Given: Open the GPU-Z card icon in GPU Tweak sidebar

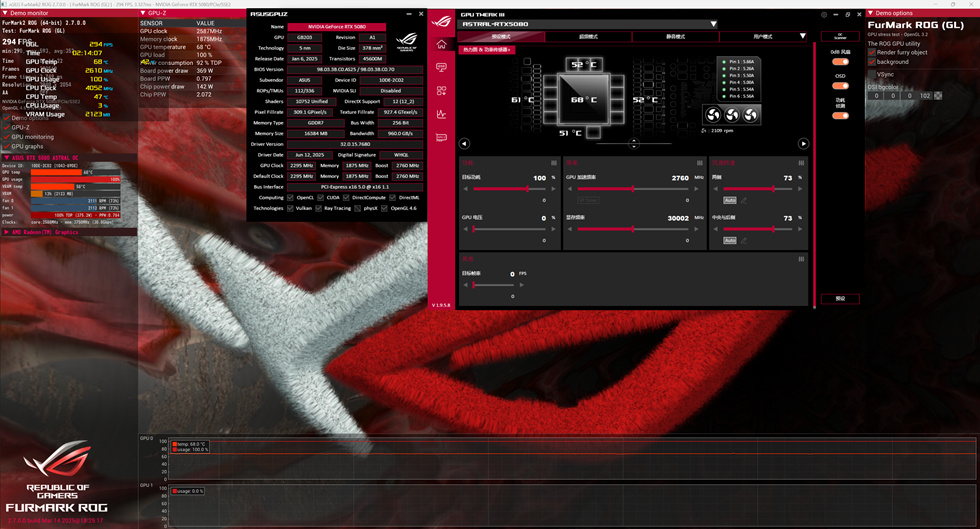Looking at the screenshot, I should tap(441, 137).
